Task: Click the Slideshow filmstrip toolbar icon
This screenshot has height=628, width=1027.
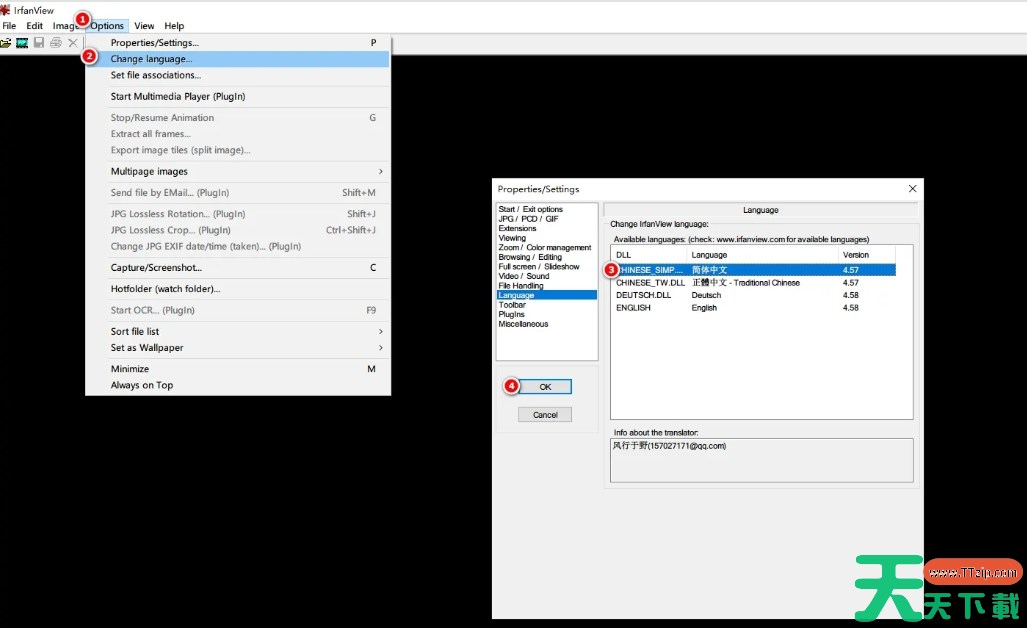Action: (x=22, y=43)
